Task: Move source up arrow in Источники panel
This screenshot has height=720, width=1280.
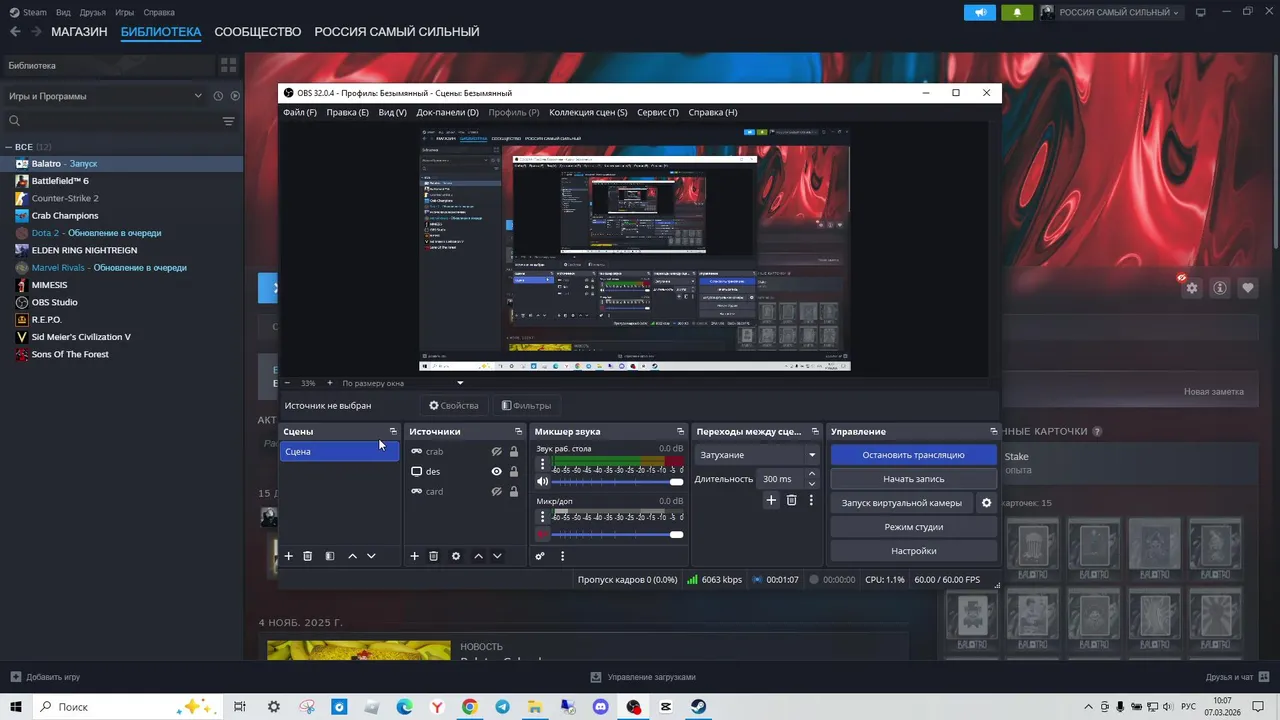Action: (x=478, y=556)
